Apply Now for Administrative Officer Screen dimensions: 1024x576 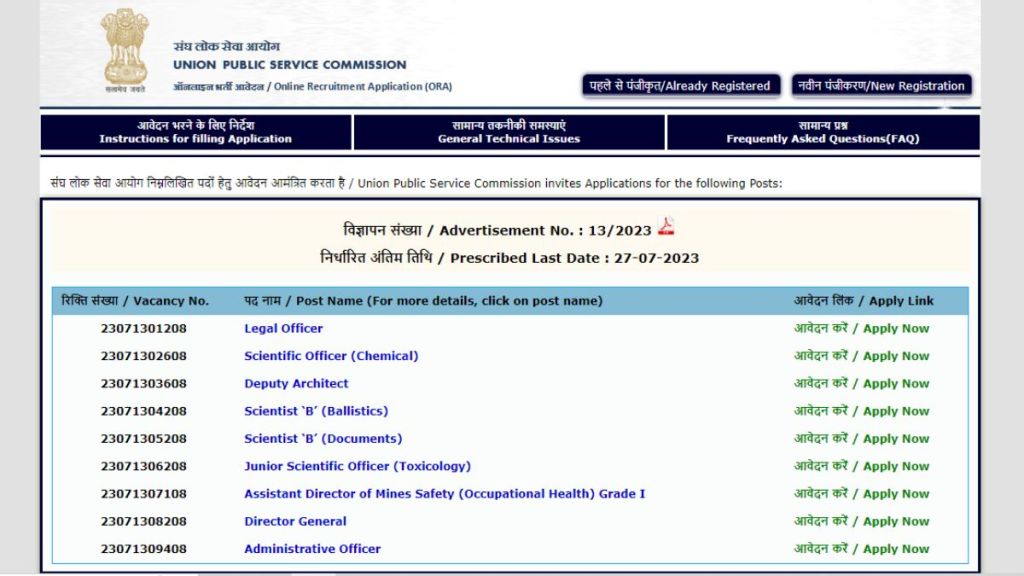[x=861, y=549]
